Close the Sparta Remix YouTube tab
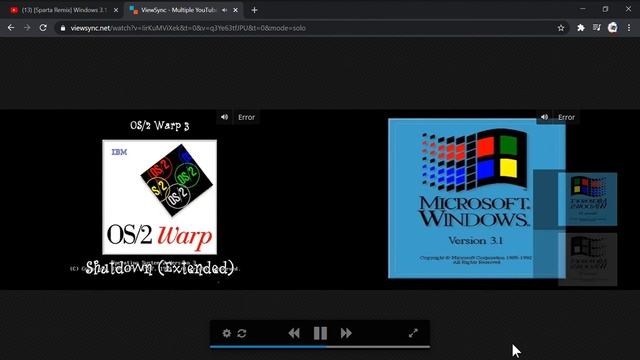This screenshot has height=360, width=640. (116, 10)
